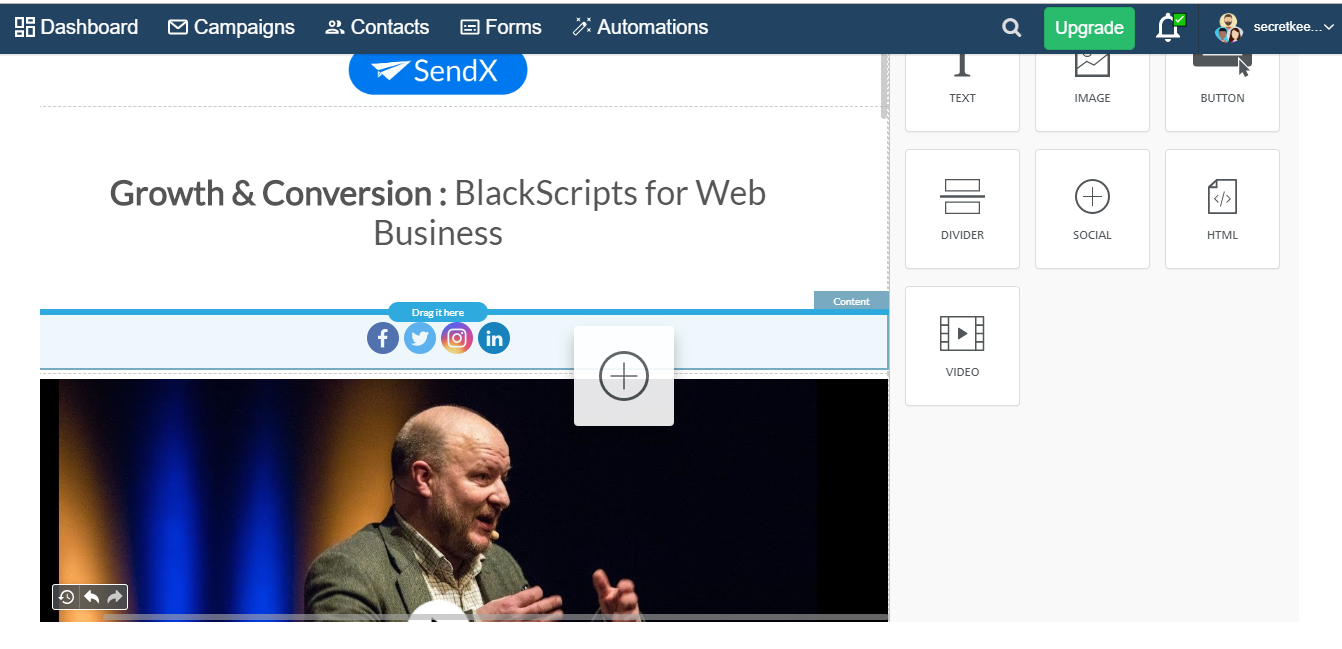Open the search magnifier
Image resolution: width=1342 pixels, height=649 pixels.
coord(1010,27)
